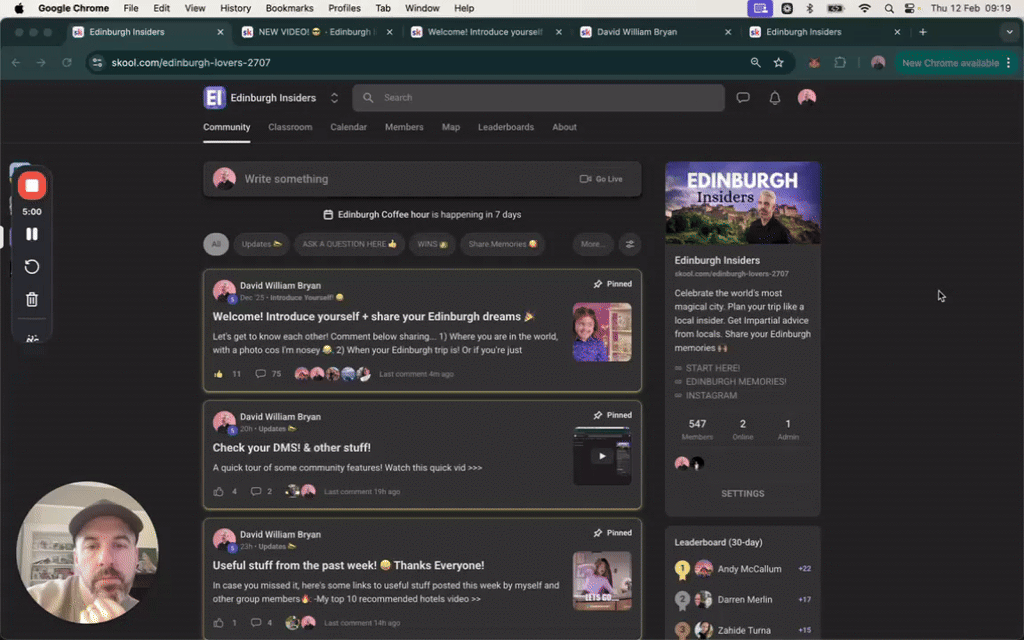Open comments on Useful stuff post
Image resolution: width=1024 pixels, height=640 pixels.
[x=261, y=623]
